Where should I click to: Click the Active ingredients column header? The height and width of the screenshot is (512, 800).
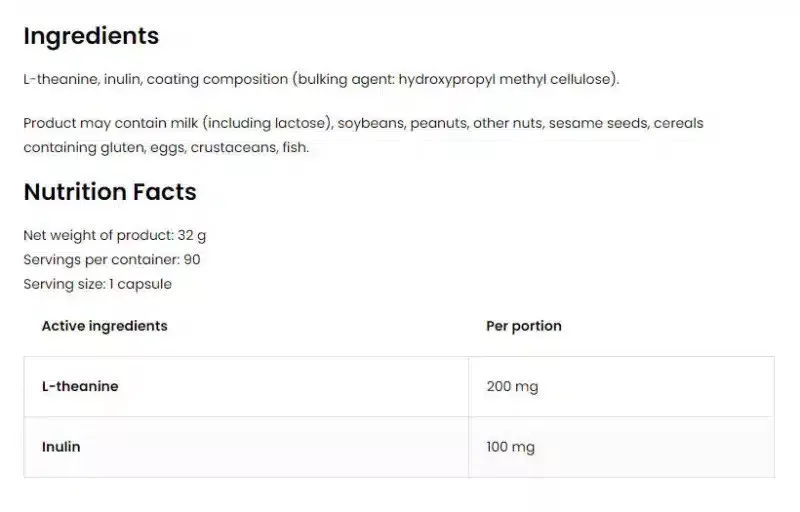104,326
